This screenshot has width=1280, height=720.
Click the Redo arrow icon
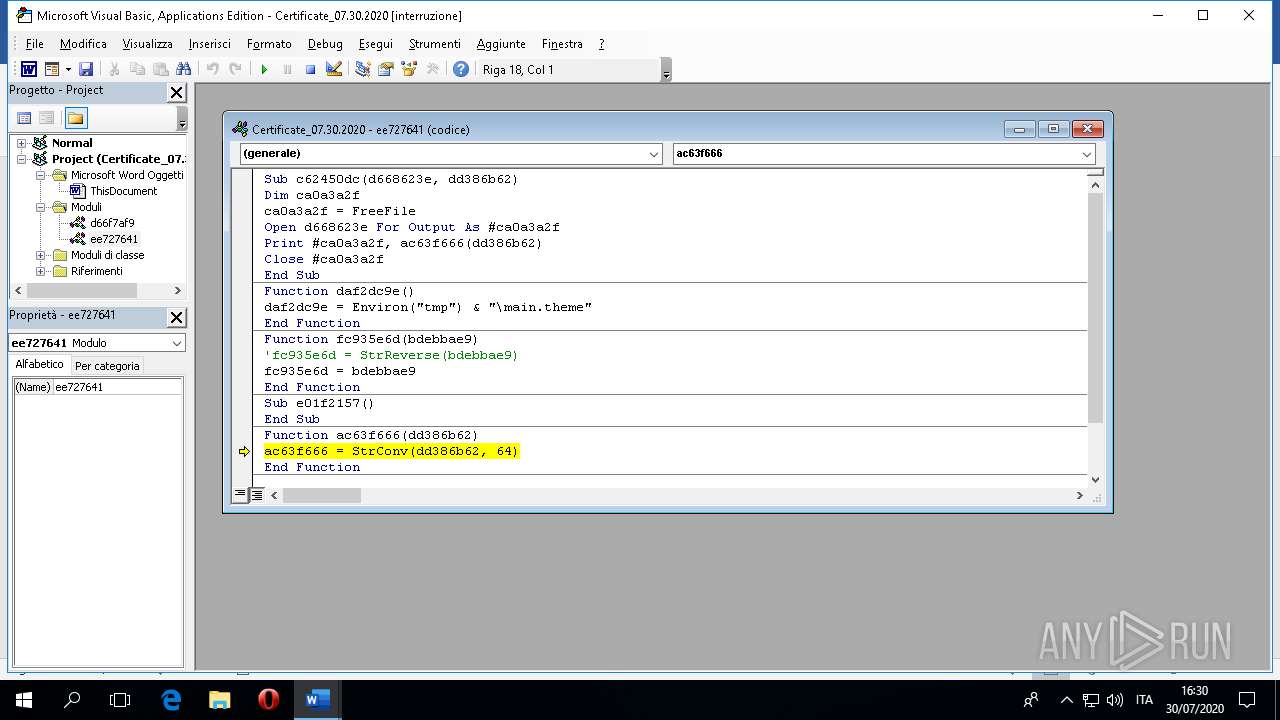tap(235, 69)
